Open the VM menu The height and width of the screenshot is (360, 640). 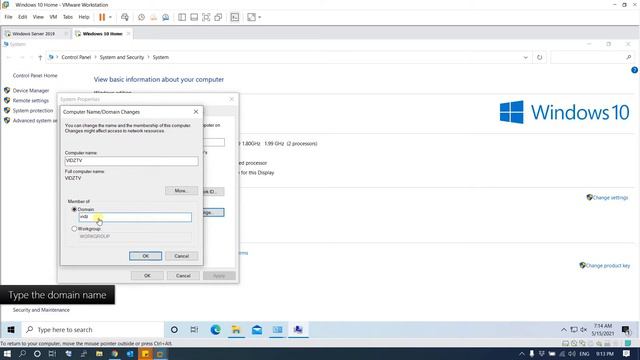point(53,17)
